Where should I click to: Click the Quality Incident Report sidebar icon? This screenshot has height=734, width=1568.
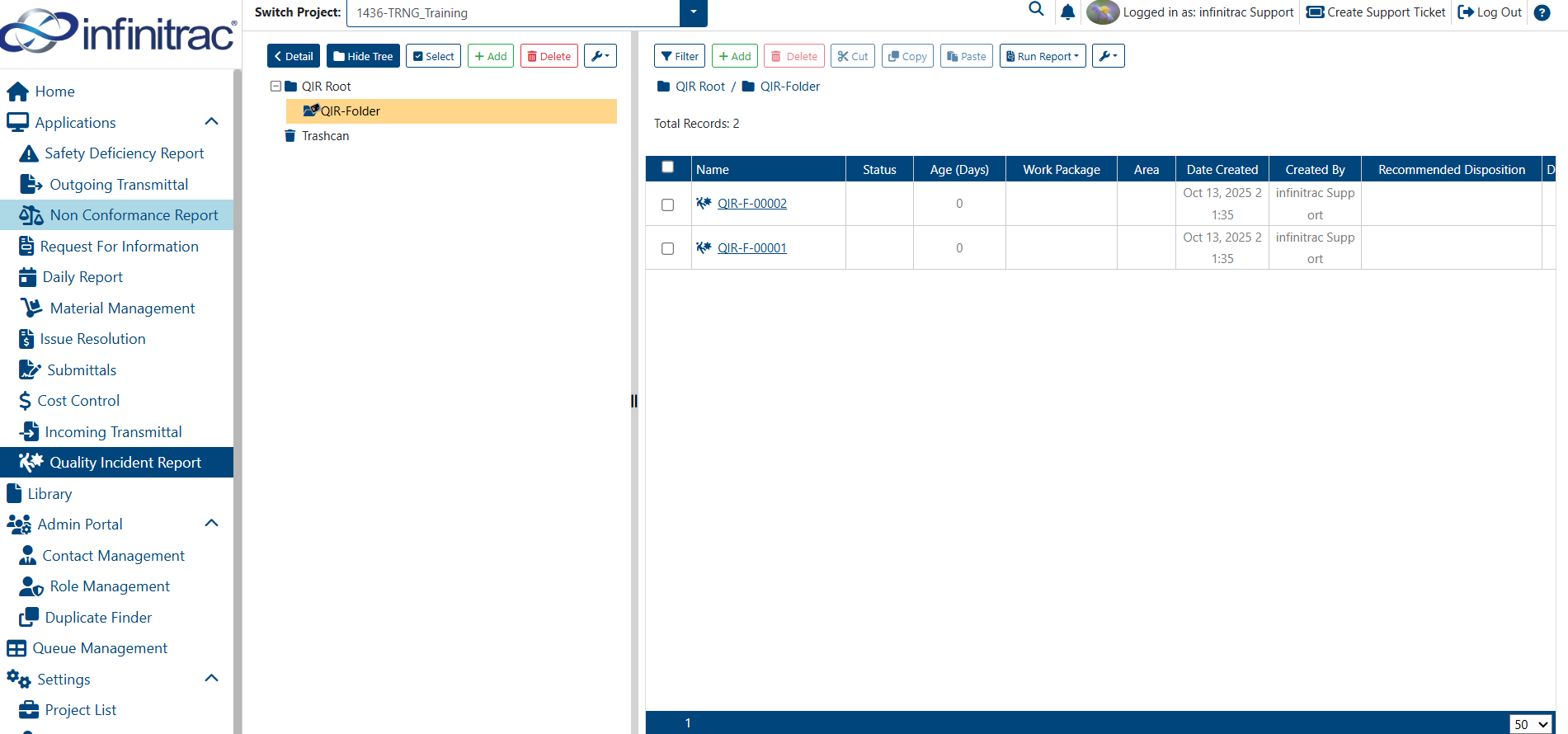pyautogui.click(x=31, y=463)
